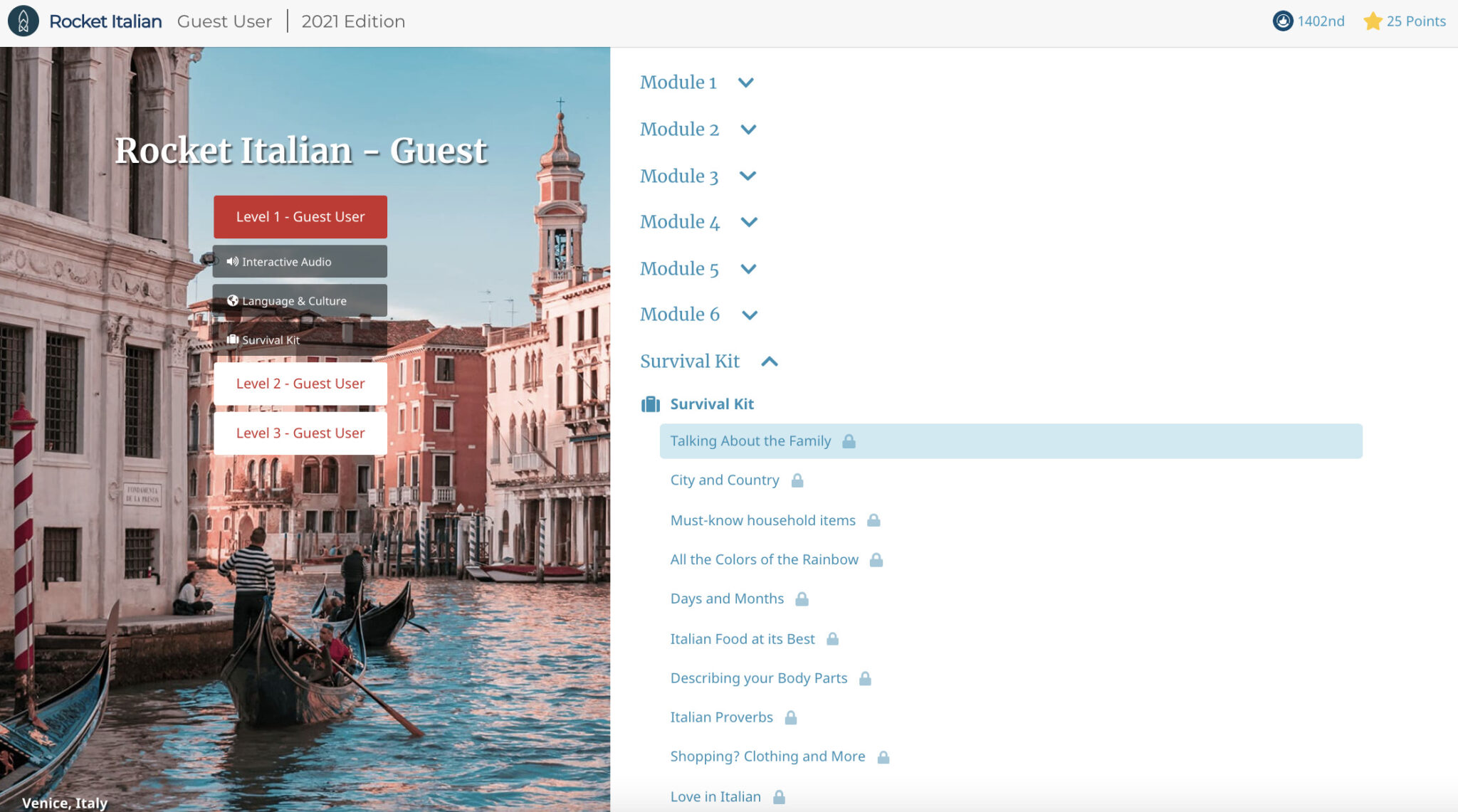Click the lock icon next to City and Country
This screenshot has height=812, width=1458.
[797, 480]
